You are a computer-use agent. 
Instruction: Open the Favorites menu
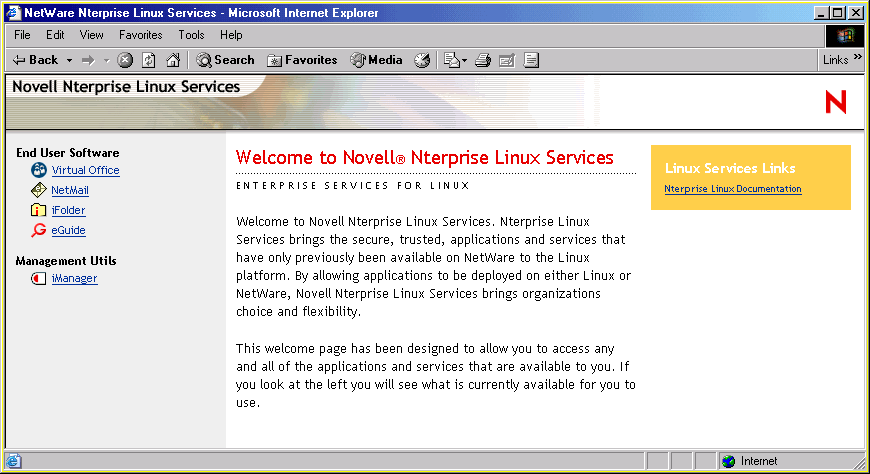(x=140, y=35)
